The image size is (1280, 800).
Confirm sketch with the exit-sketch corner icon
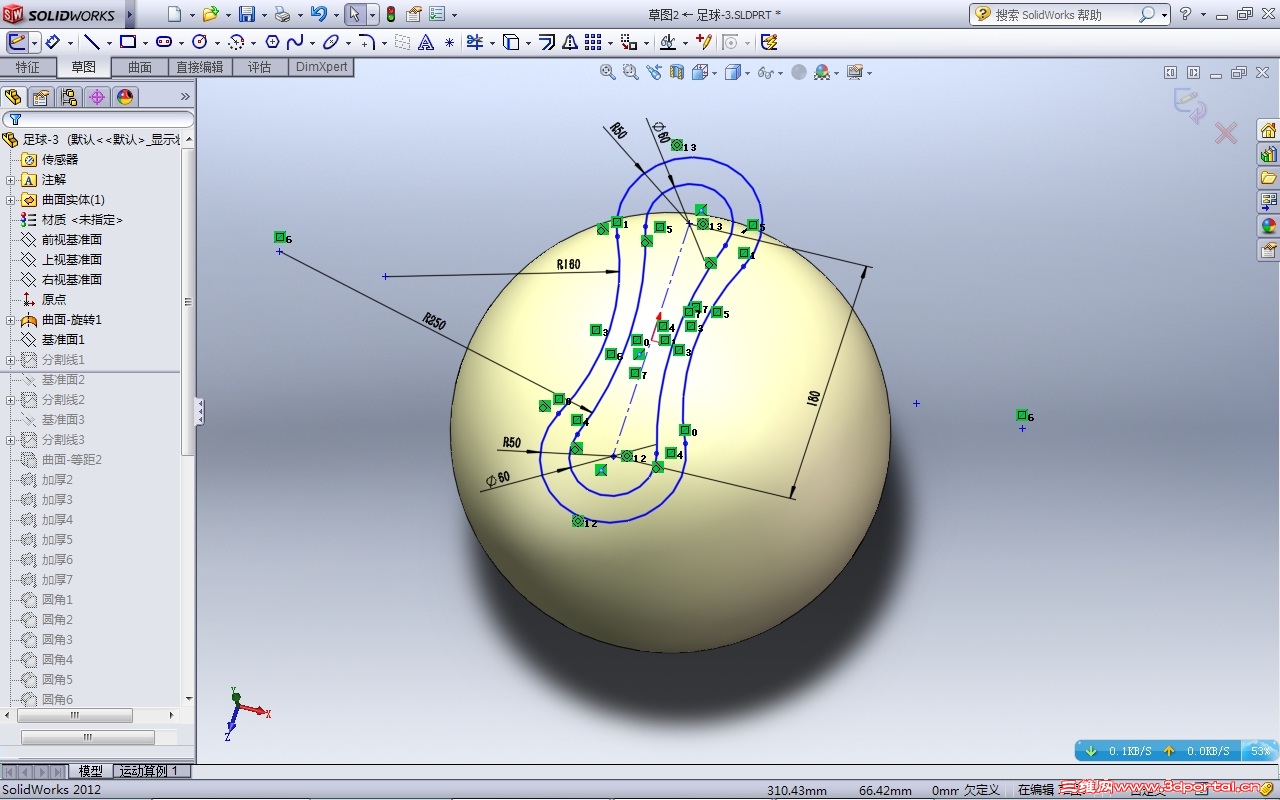tap(1189, 105)
